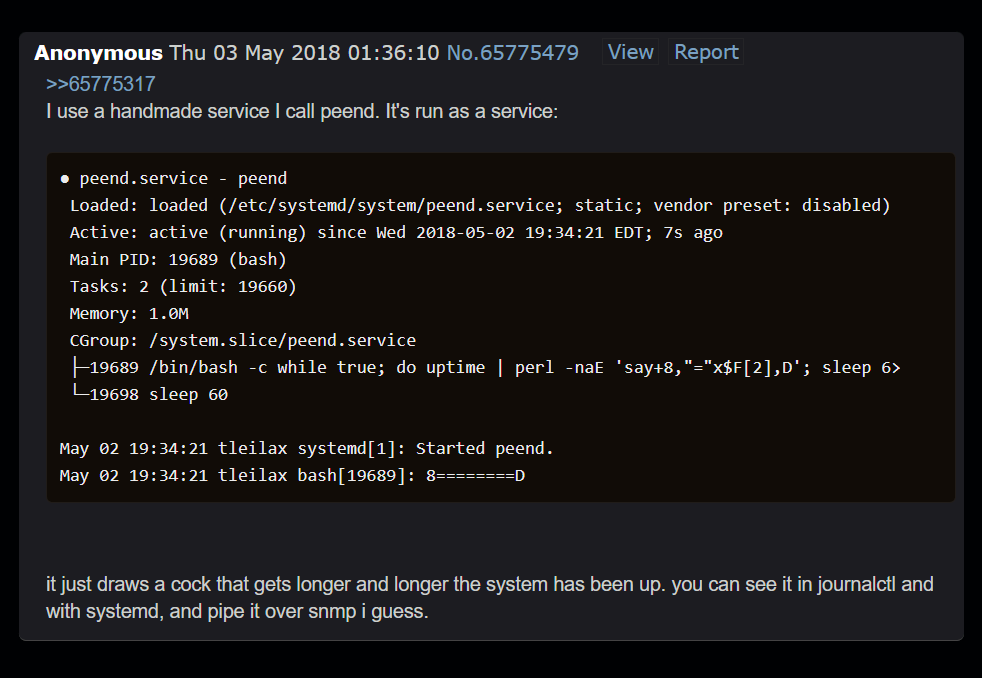
Task: Click the closing paragraph mentioning journalctl
Action: [x=489, y=597]
